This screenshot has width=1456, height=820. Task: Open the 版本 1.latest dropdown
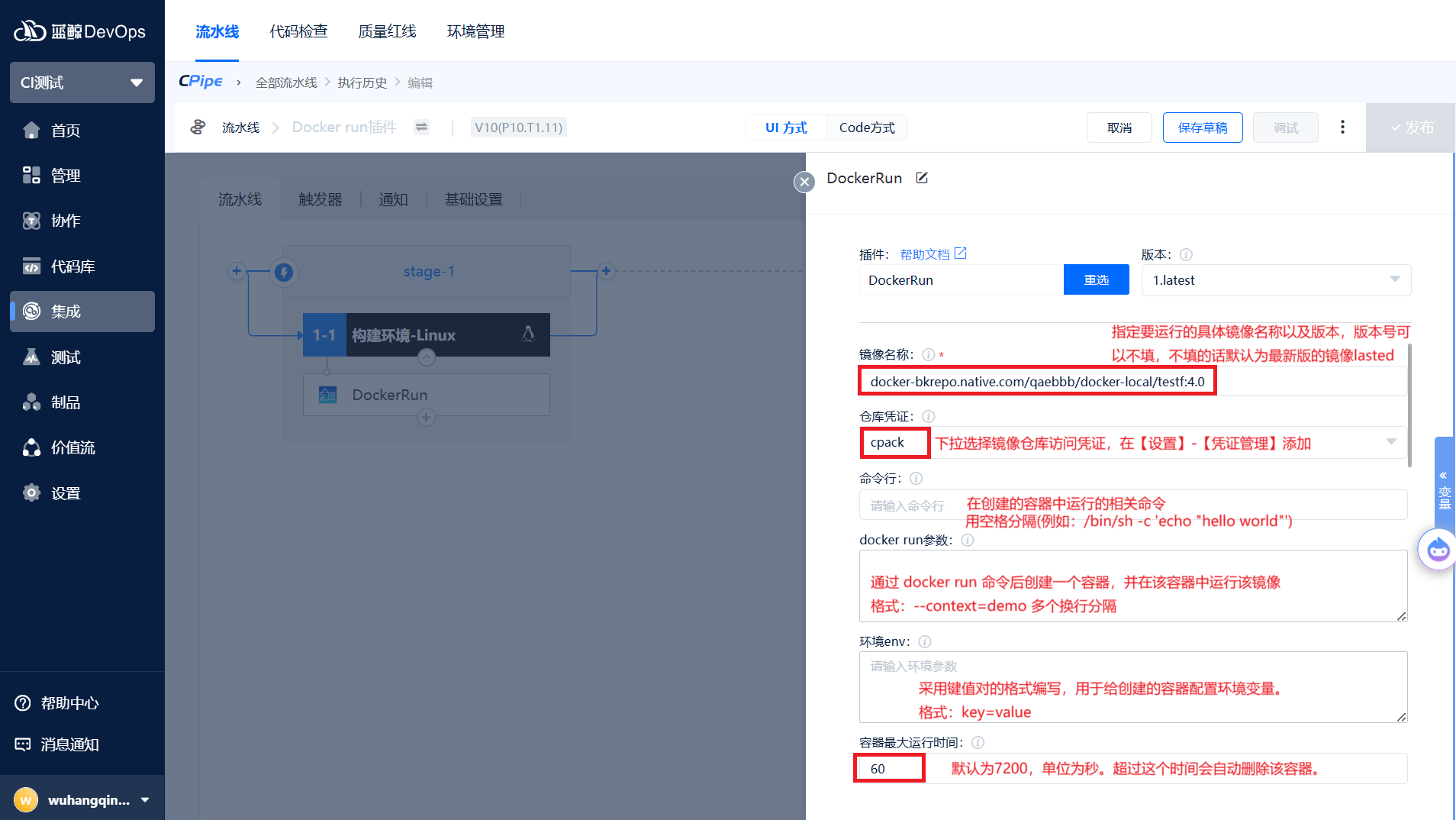(x=1275, y=280)
